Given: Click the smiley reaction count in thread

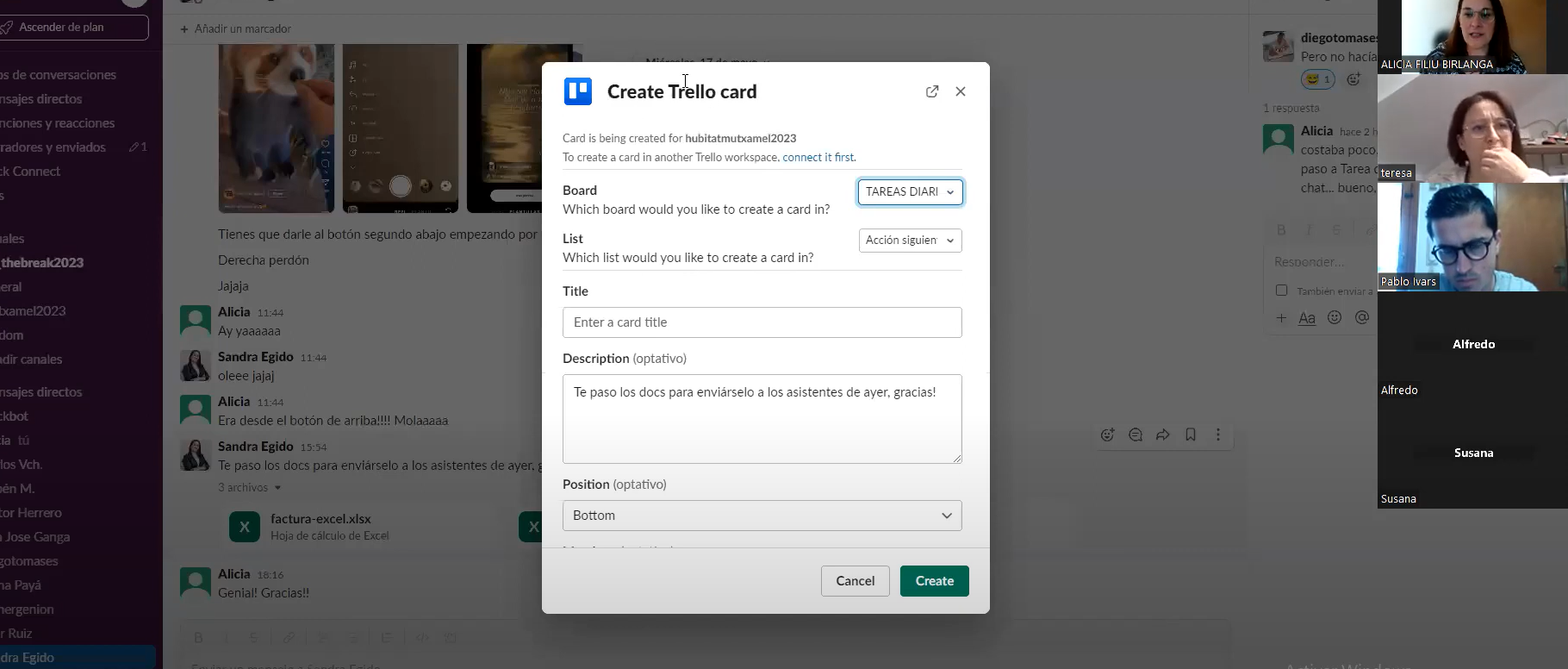Looking at the screenshot, I should tap(1318, 79).
